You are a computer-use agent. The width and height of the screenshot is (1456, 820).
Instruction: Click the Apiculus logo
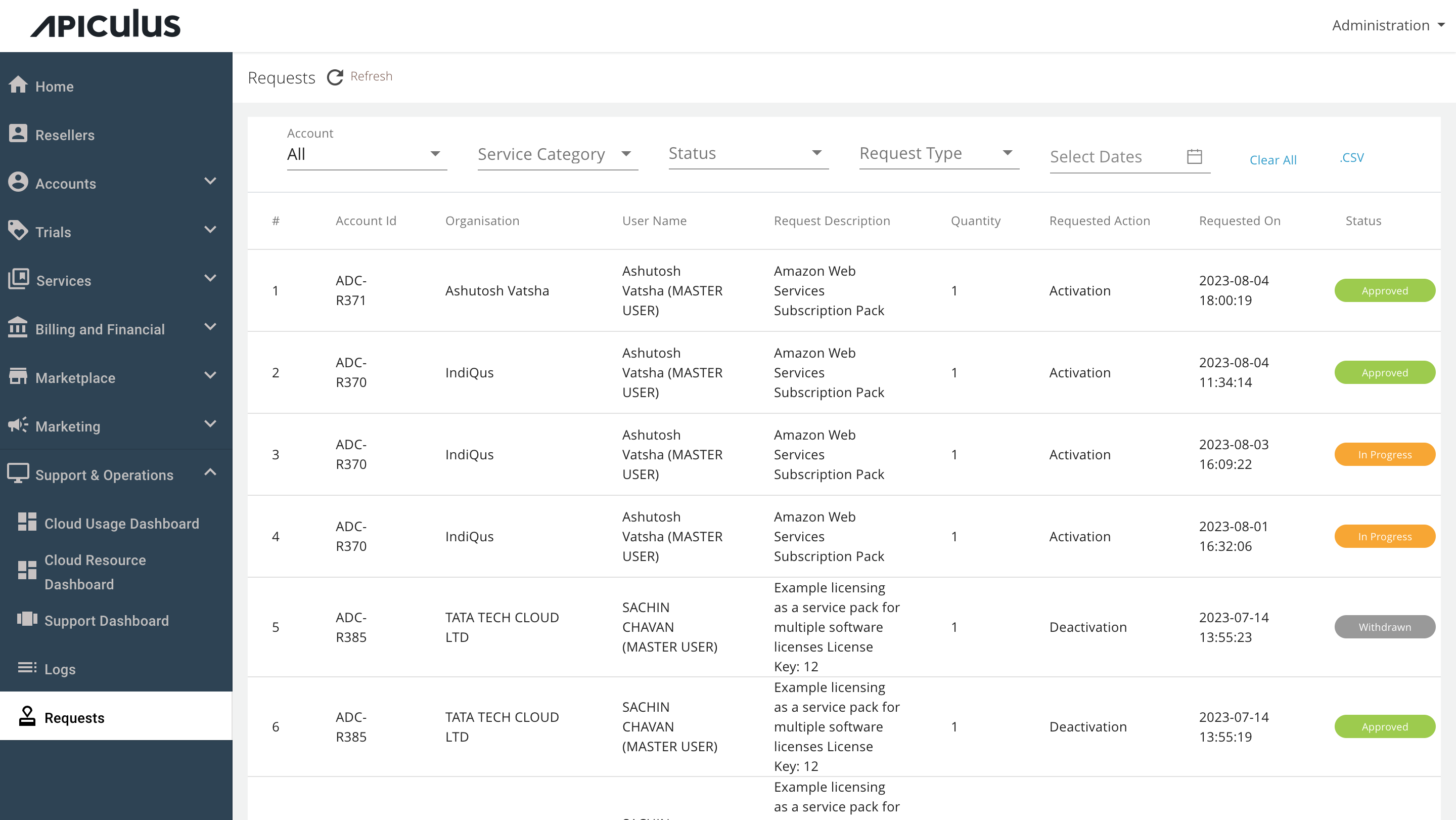[x=105, y=24]
